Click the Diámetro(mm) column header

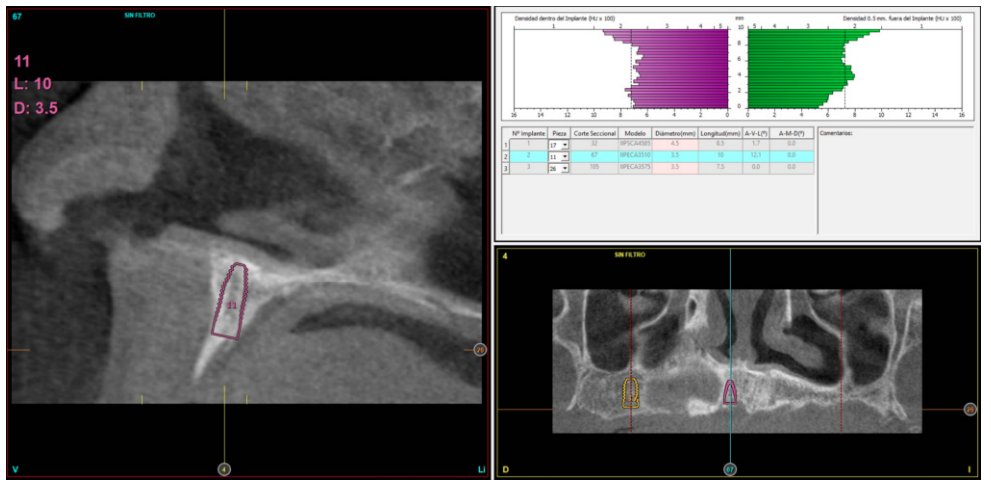pyautogui.click(x=675, y=133)
